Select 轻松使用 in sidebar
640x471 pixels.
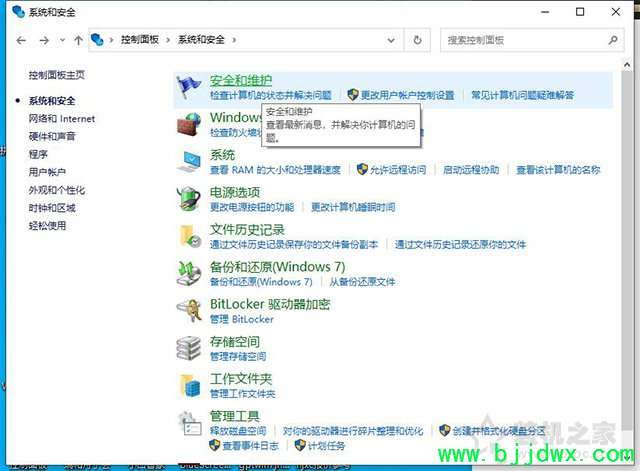[x=47, y=226]
